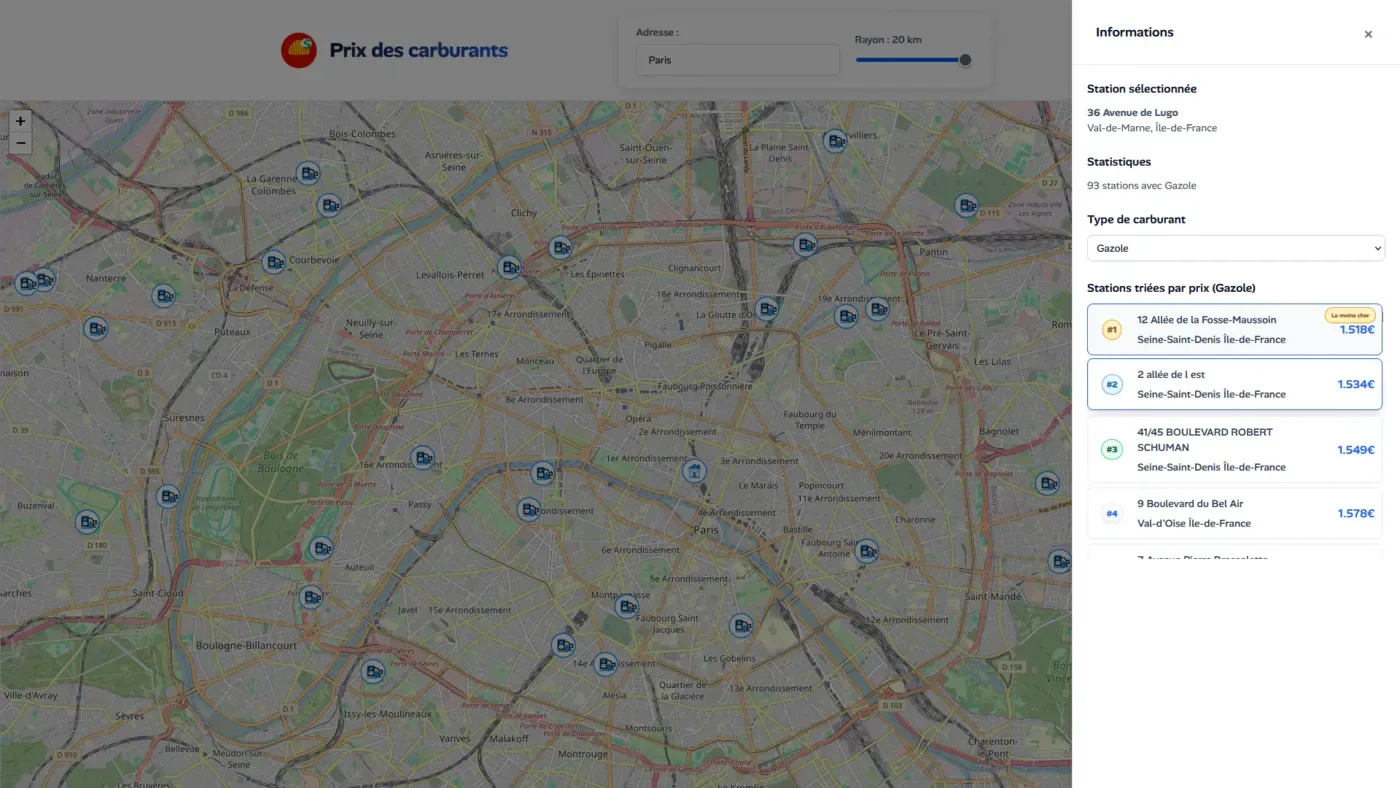
Task: Open station marker near D 913 road
Action: point(163,295)
